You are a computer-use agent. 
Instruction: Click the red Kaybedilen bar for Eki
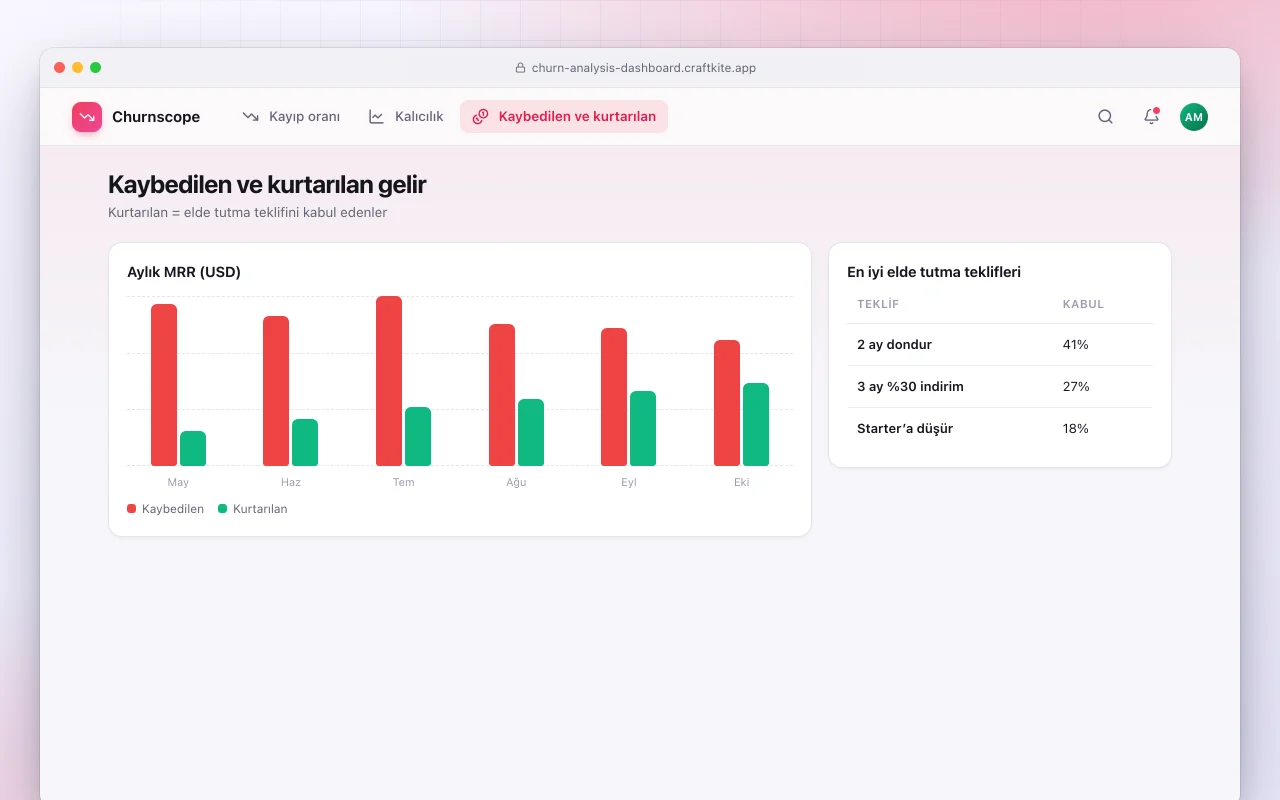click(x=727, y=403)
